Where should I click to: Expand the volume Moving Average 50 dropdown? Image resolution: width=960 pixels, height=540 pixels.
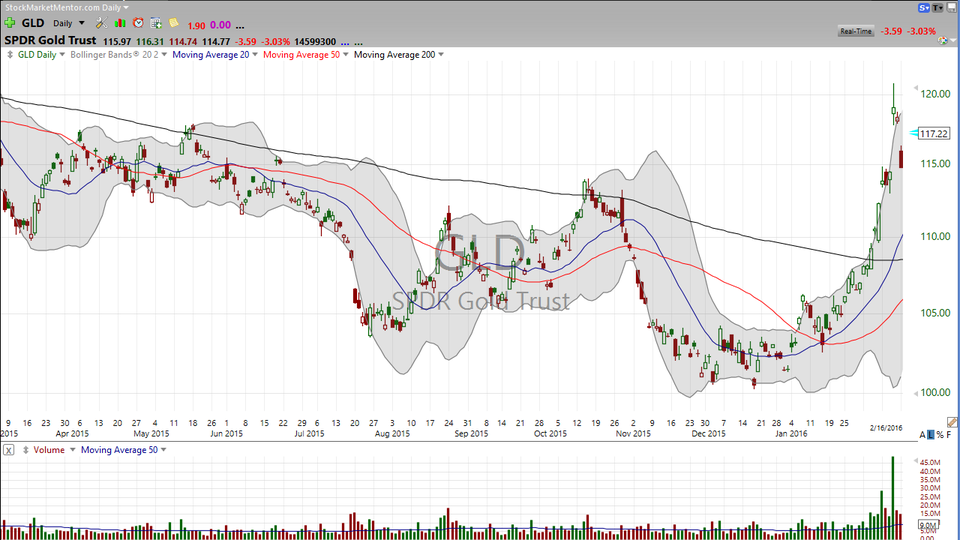[163, 450]
